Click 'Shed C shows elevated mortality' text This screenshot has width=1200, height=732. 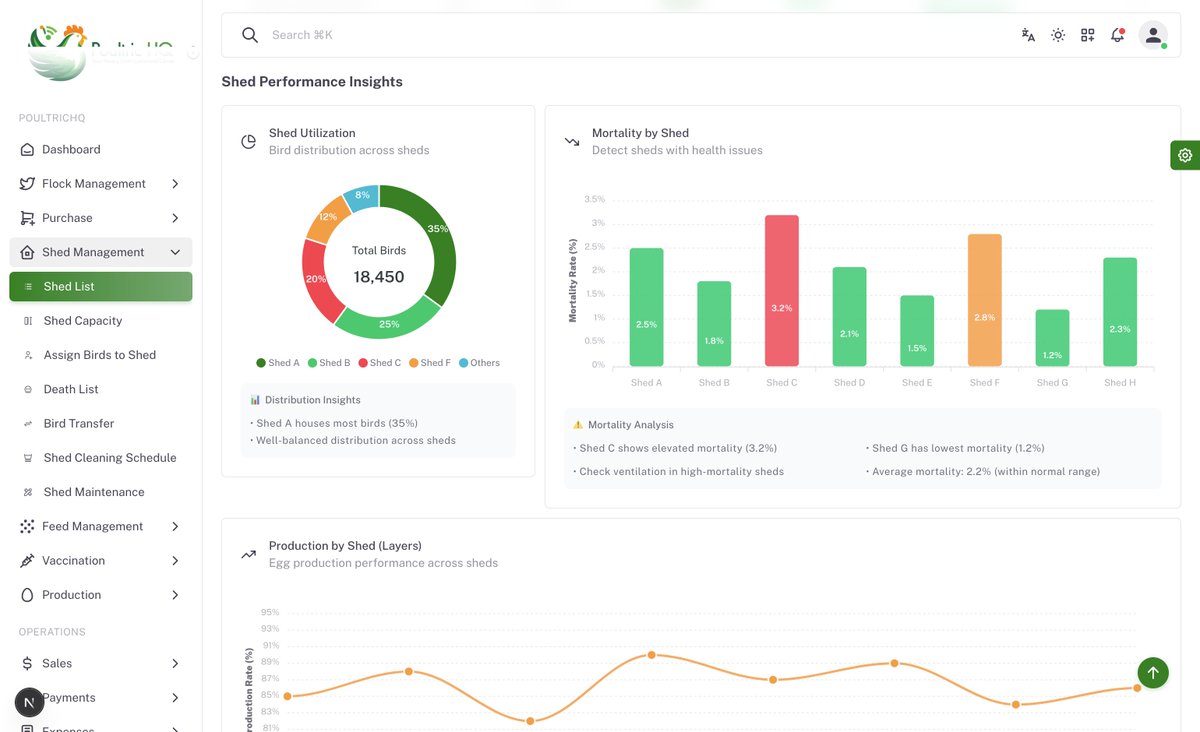678,448
